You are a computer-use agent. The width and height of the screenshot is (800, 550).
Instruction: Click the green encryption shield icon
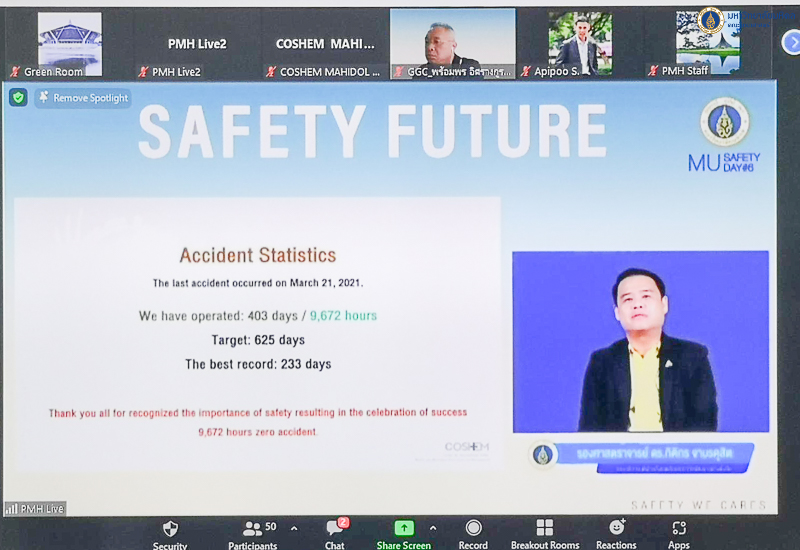[x=18, y=98]
